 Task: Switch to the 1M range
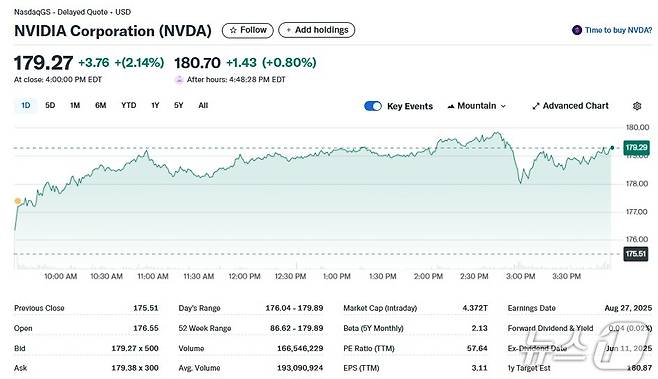[75, 105]
